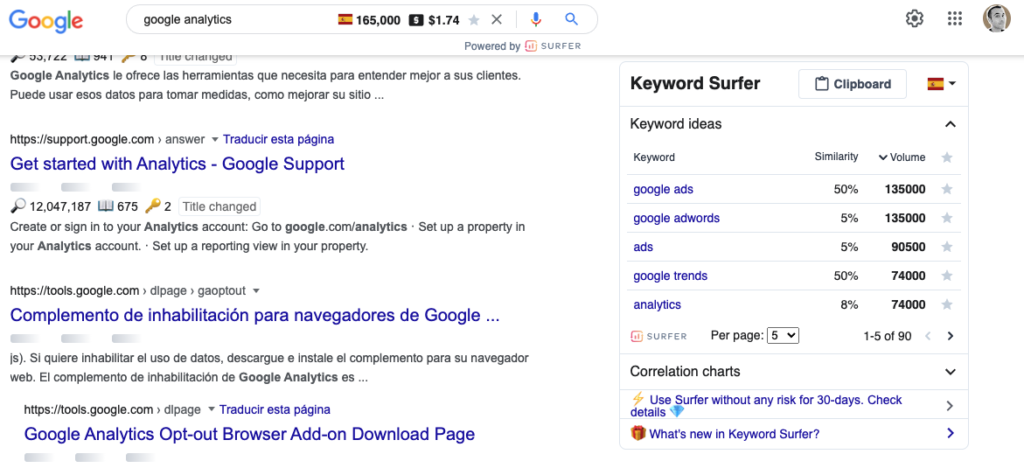The width and height of the screenshot is (1024, 468).
Task: Expand the Correlation charts section
Action: tap(793, 371)
